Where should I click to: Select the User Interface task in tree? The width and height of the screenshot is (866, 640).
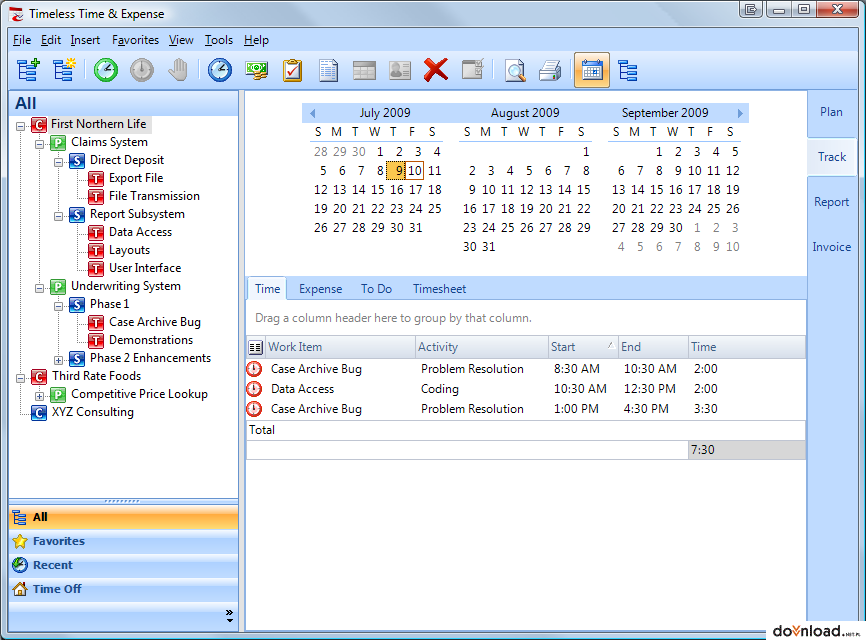(145, 268)
